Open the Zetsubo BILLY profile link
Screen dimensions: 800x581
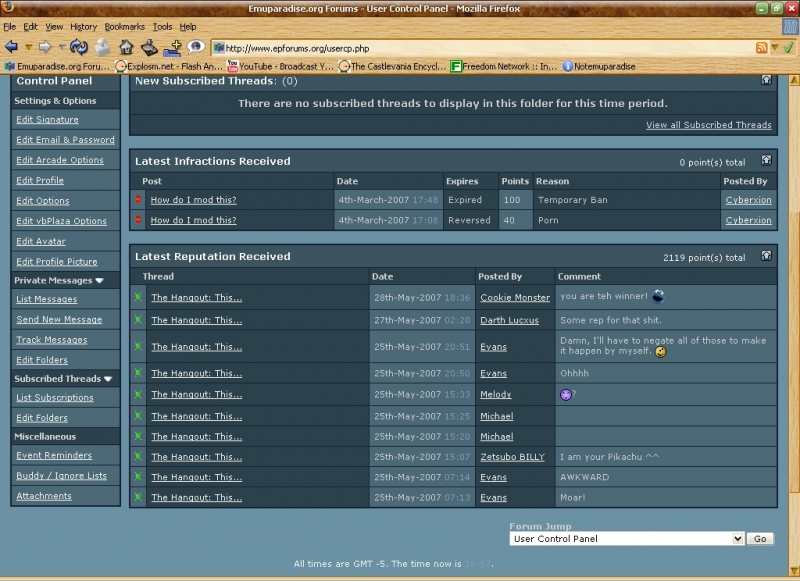click(x=512, y=457)
